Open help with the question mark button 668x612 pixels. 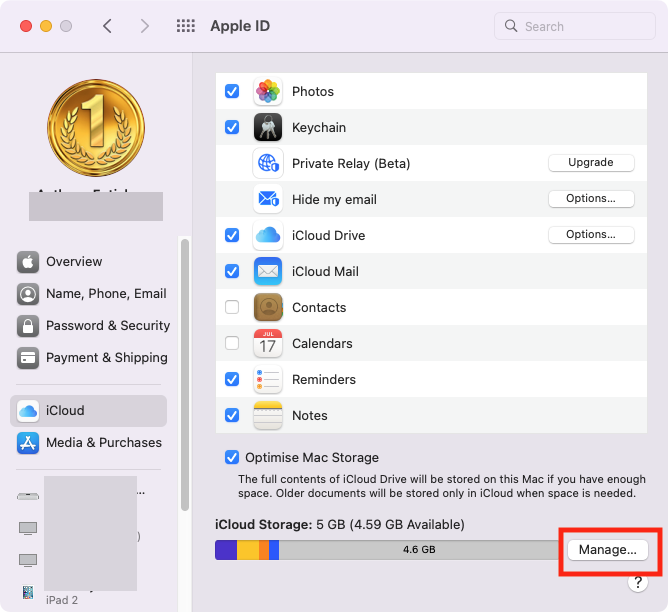pyautogui.click(x=638, y=582)
